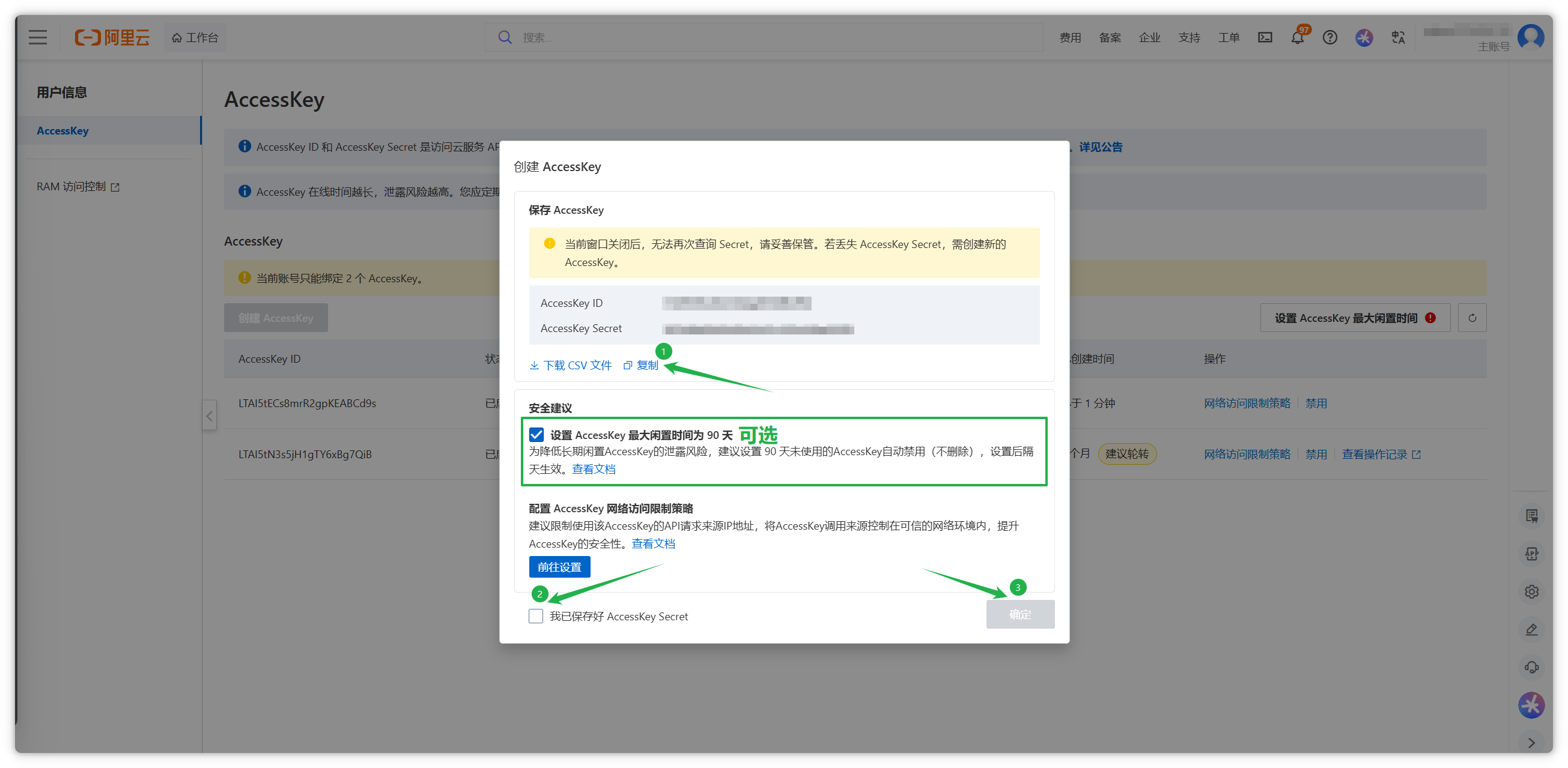Open the customer service headset icon
Screen dimensions: 1568x768
pos(1531,667)
